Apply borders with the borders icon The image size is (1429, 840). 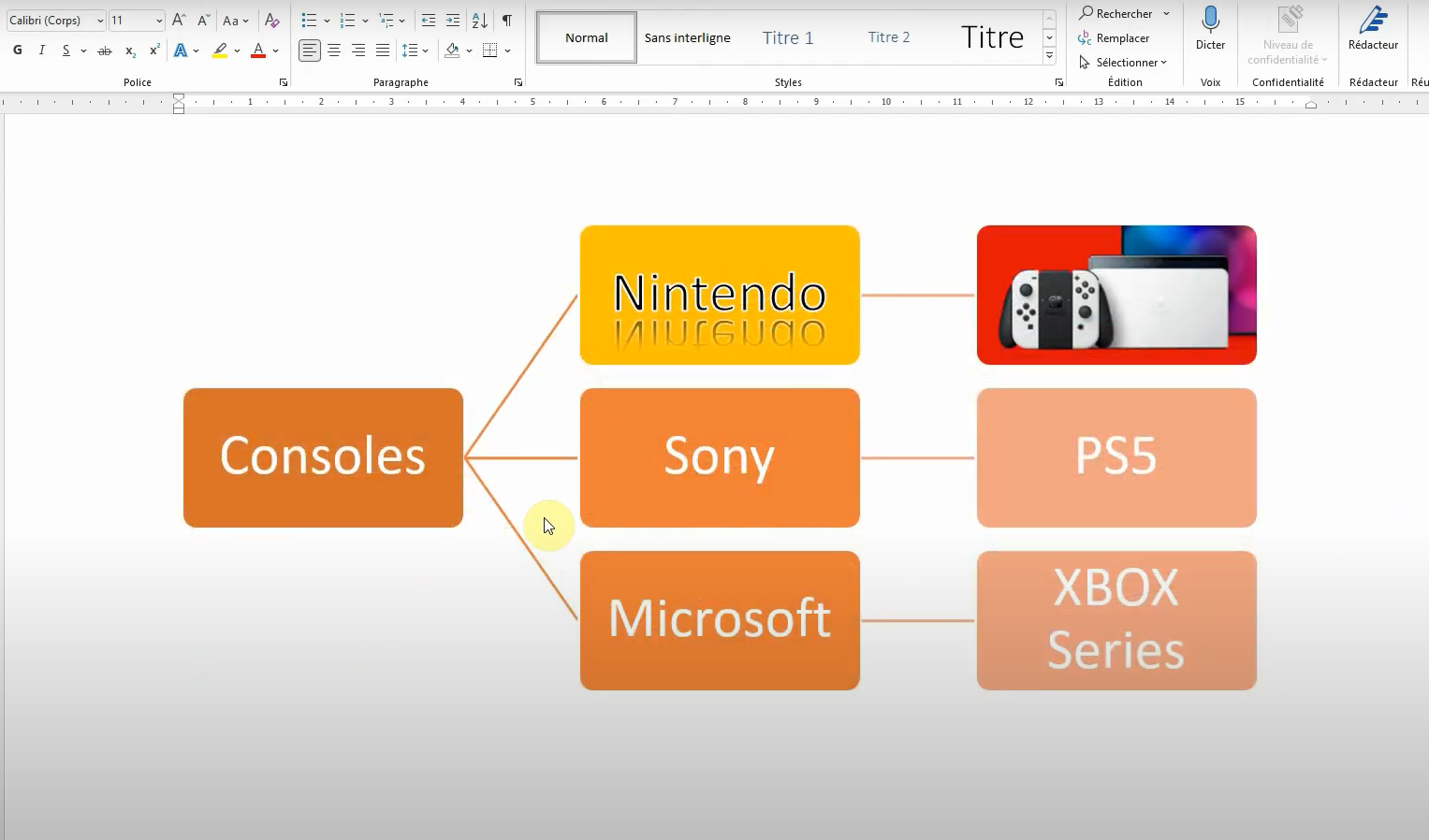click(x=489, y=51)
